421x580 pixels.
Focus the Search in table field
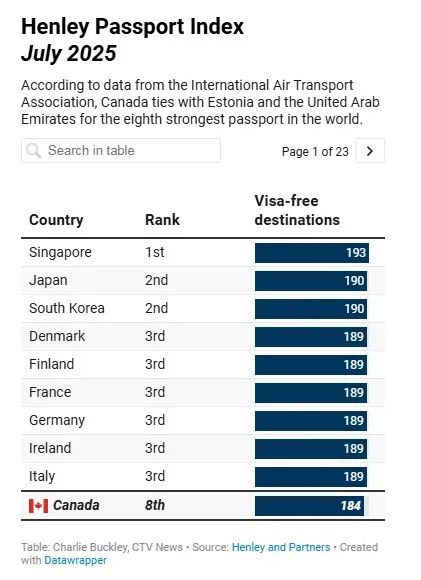[x=121, y=151]
